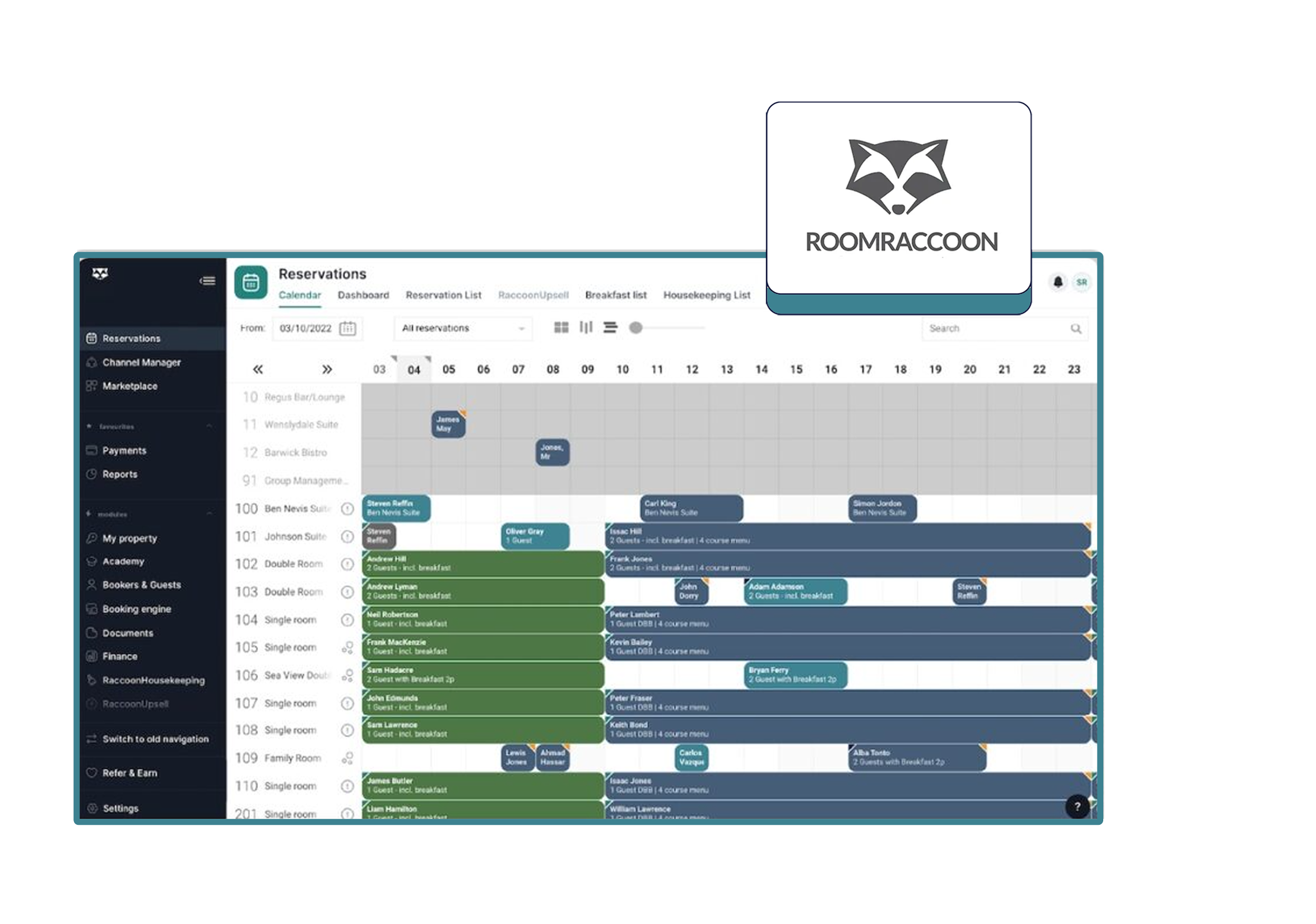Collapse the modules section chevron
This screenshot has width=1316, height=924.
pos(209,514)
